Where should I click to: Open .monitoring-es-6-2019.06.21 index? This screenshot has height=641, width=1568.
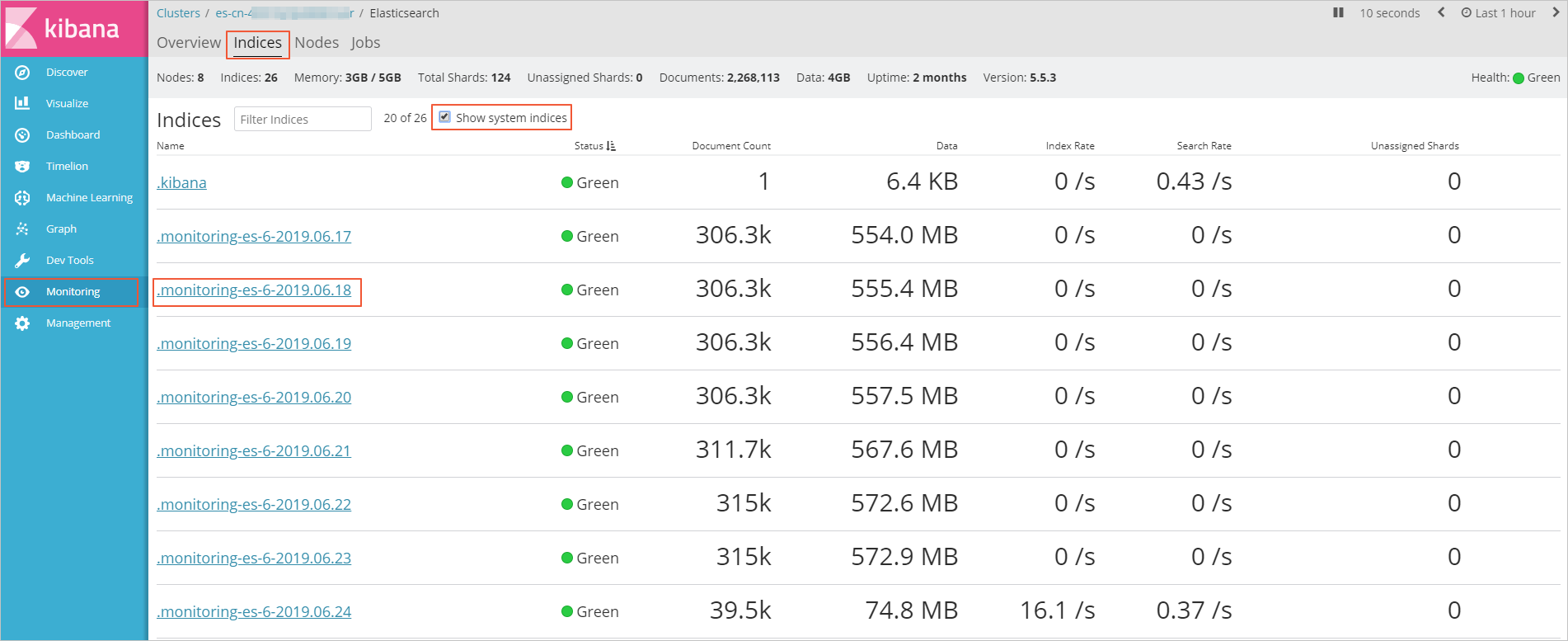pyautogui.click(x=254, y=450)
